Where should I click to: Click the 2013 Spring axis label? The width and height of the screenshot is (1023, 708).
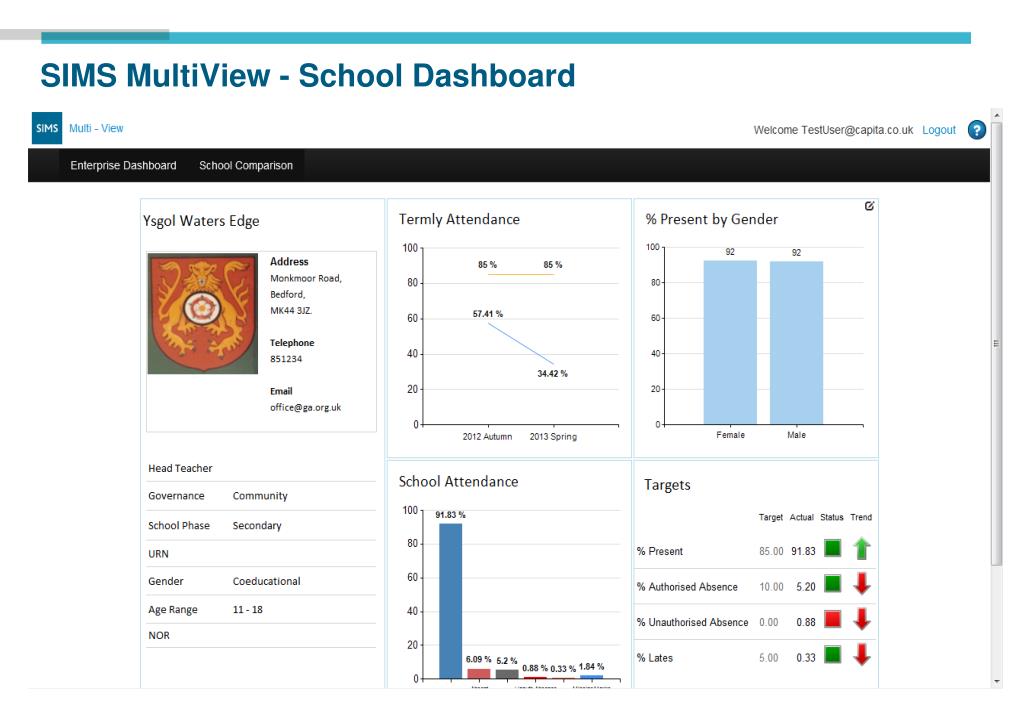click(553, 437)
